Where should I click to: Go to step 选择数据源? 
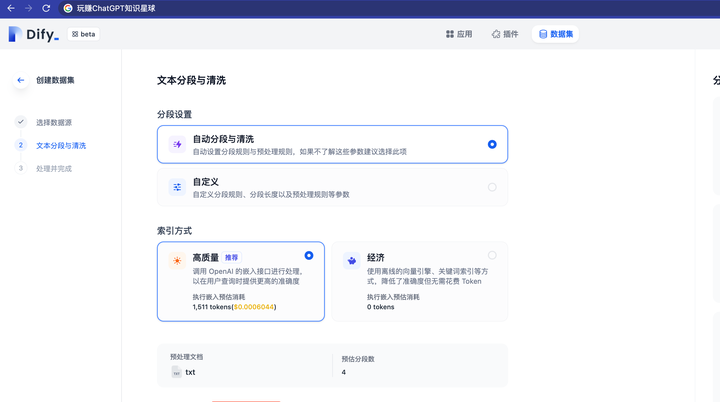[54, 123]
